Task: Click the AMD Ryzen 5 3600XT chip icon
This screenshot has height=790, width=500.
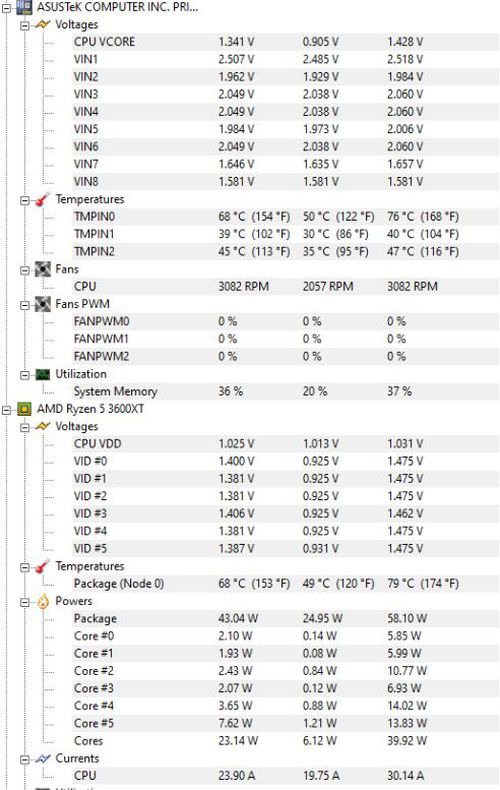Action: coord(24,409)
